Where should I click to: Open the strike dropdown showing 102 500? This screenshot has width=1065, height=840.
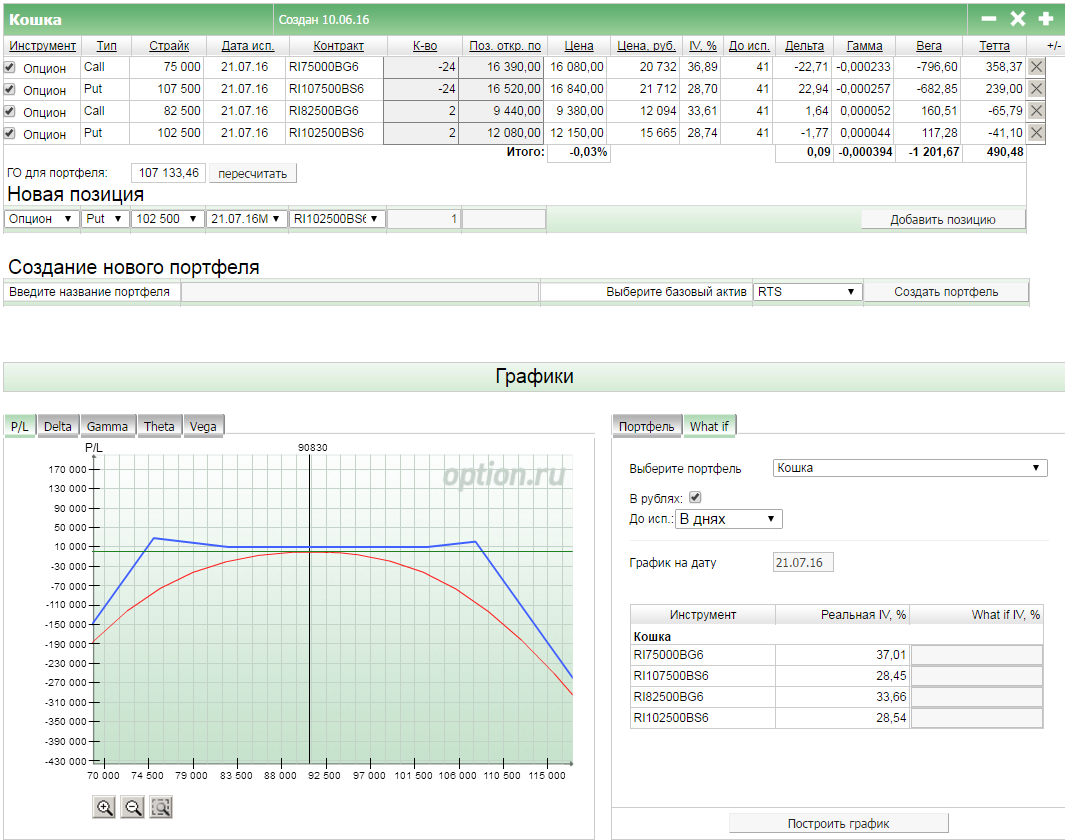[x=167, y=219]
